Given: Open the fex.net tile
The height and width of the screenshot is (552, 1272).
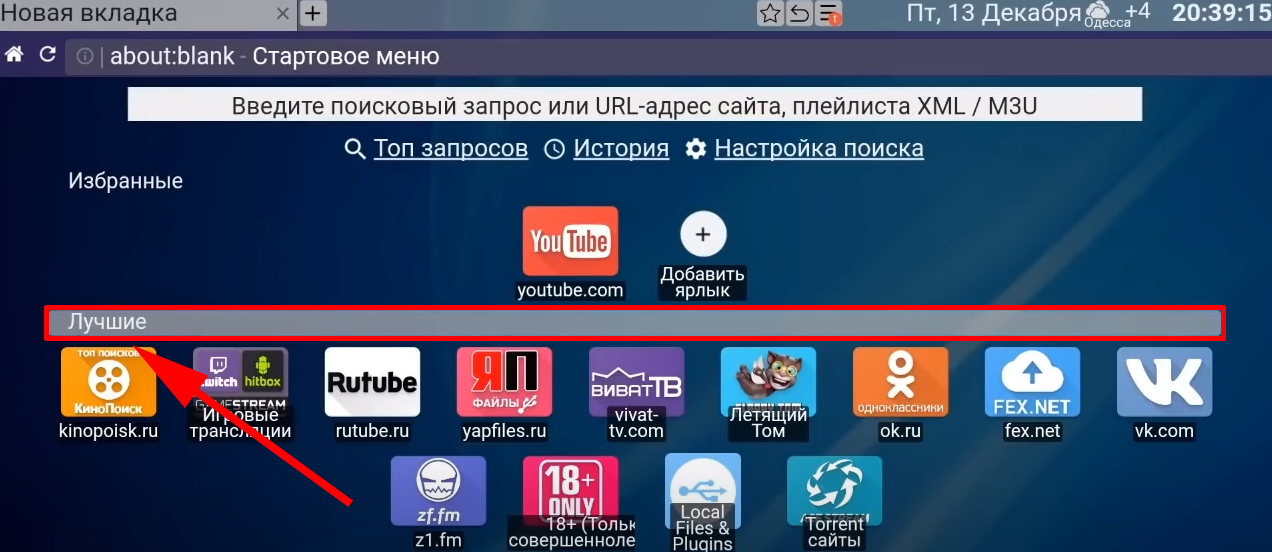Looking at the screenshot, I should click(1032, 382).
